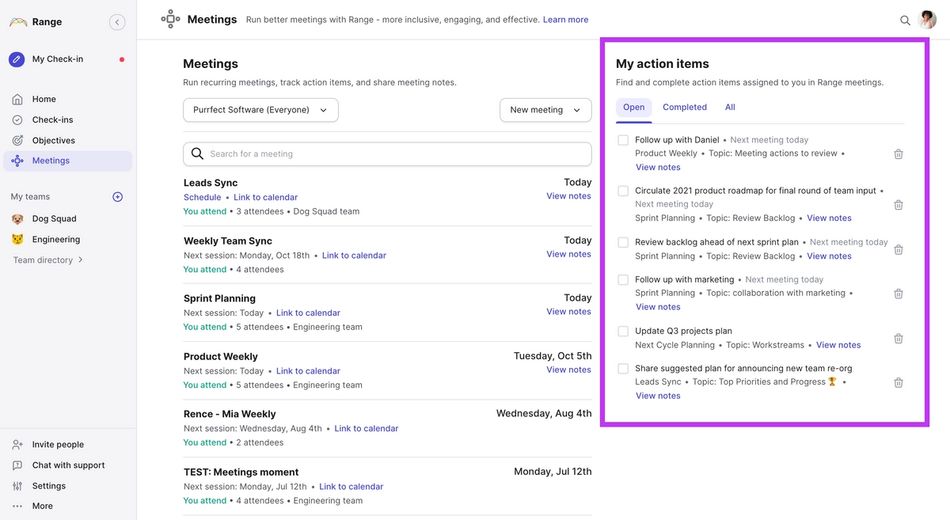Click the Engineering team cat emoji
The width and height of the screenshot is (950, 520).
18,239
